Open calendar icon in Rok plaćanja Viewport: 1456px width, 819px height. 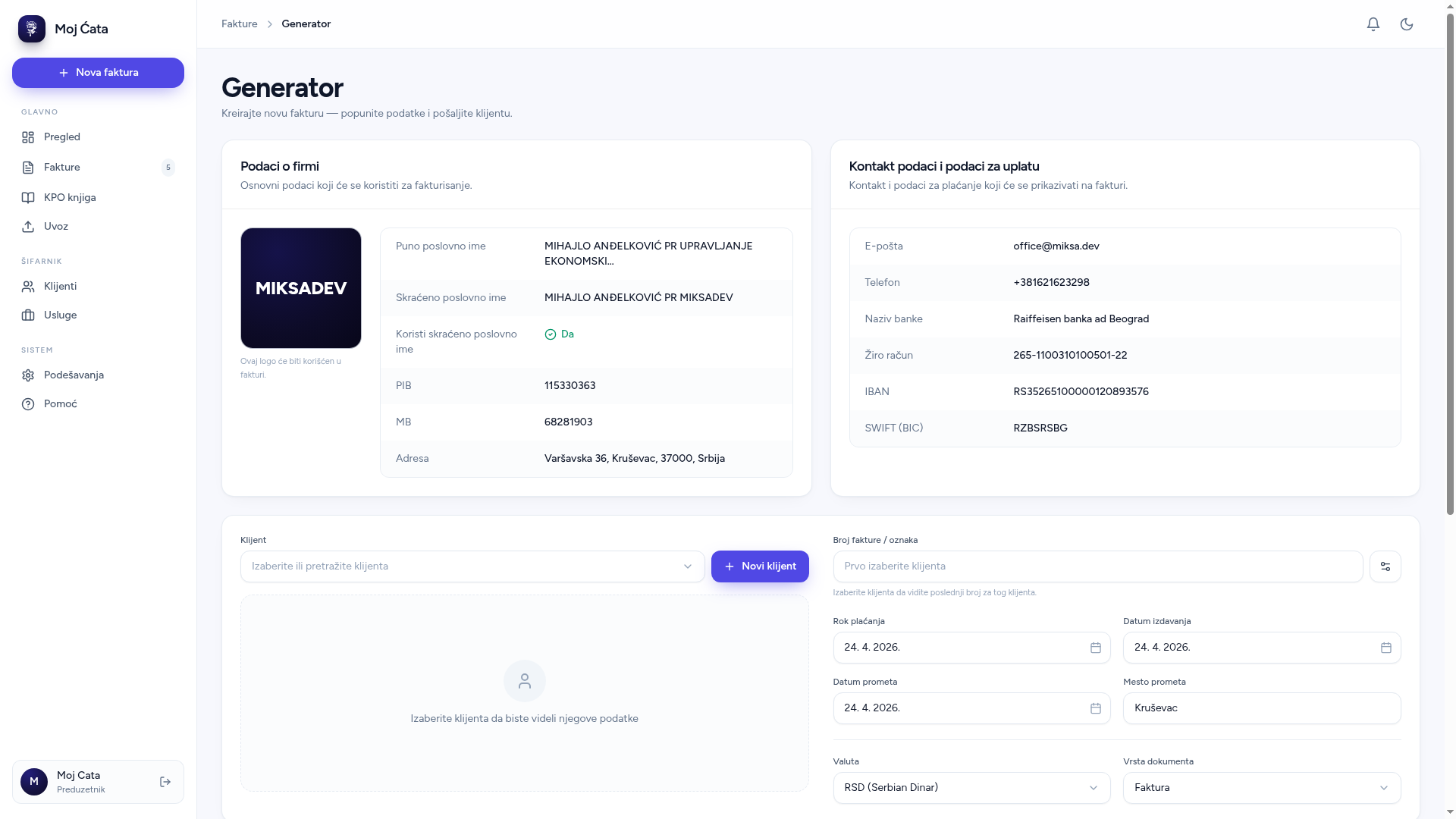point(1096,648)
